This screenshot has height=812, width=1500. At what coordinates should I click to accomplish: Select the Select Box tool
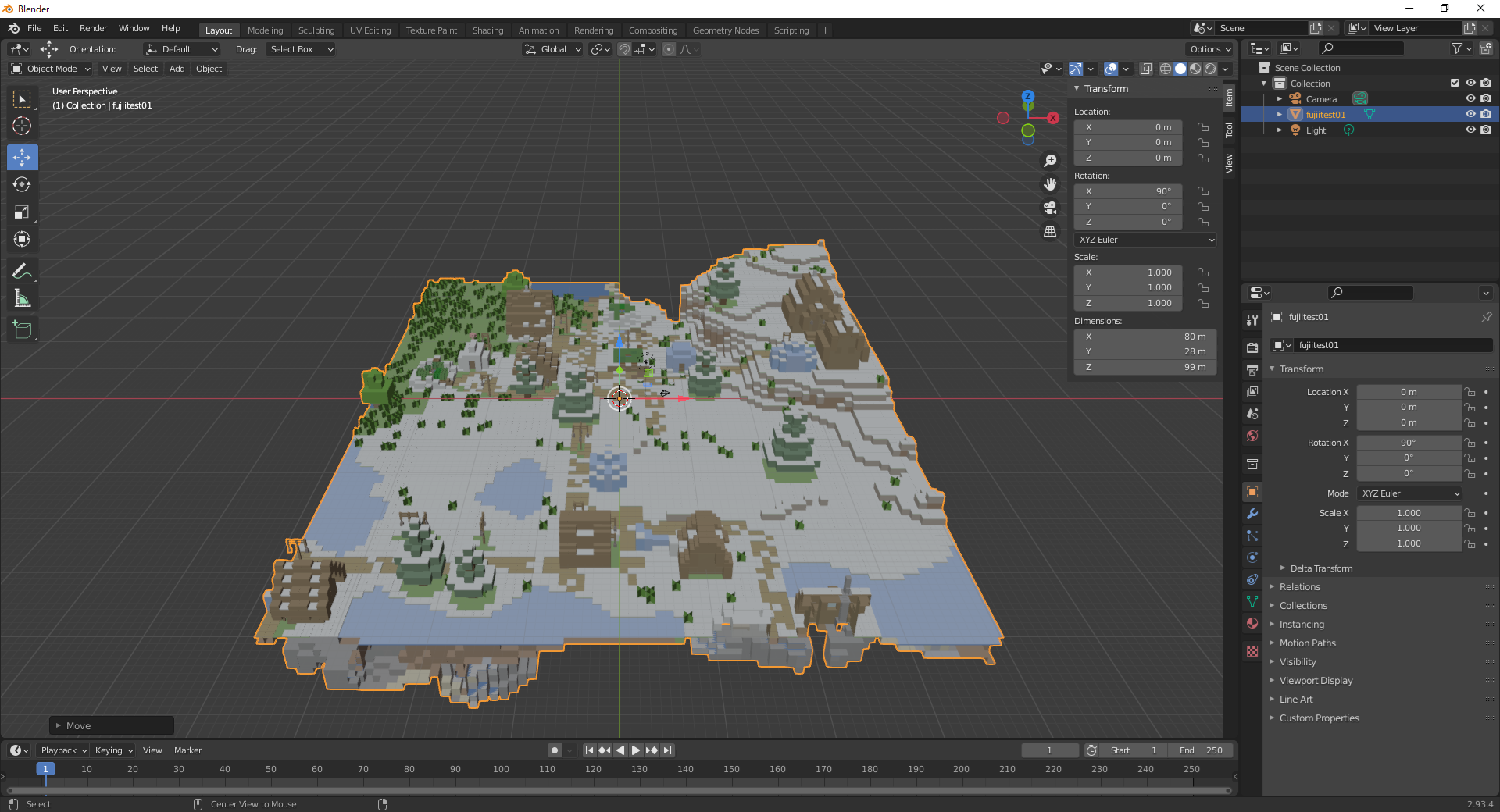point(22,99)
